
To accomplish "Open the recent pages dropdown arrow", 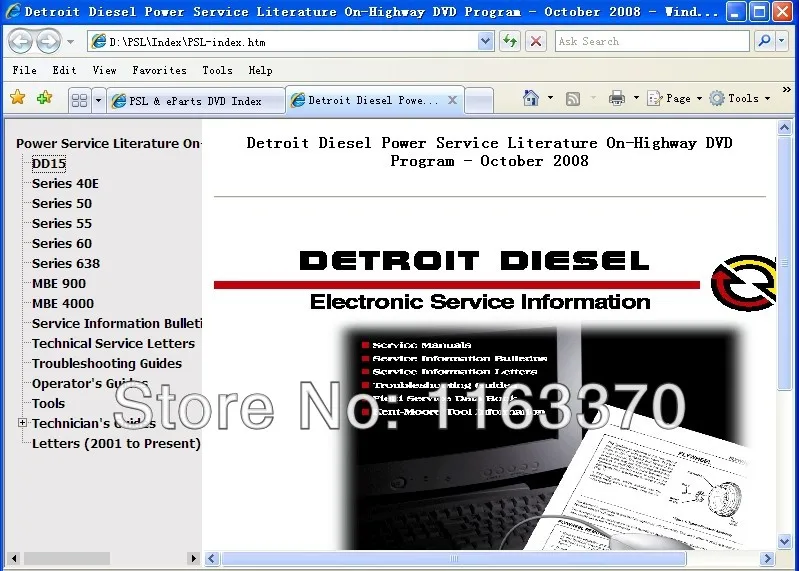I will point(70,42).
